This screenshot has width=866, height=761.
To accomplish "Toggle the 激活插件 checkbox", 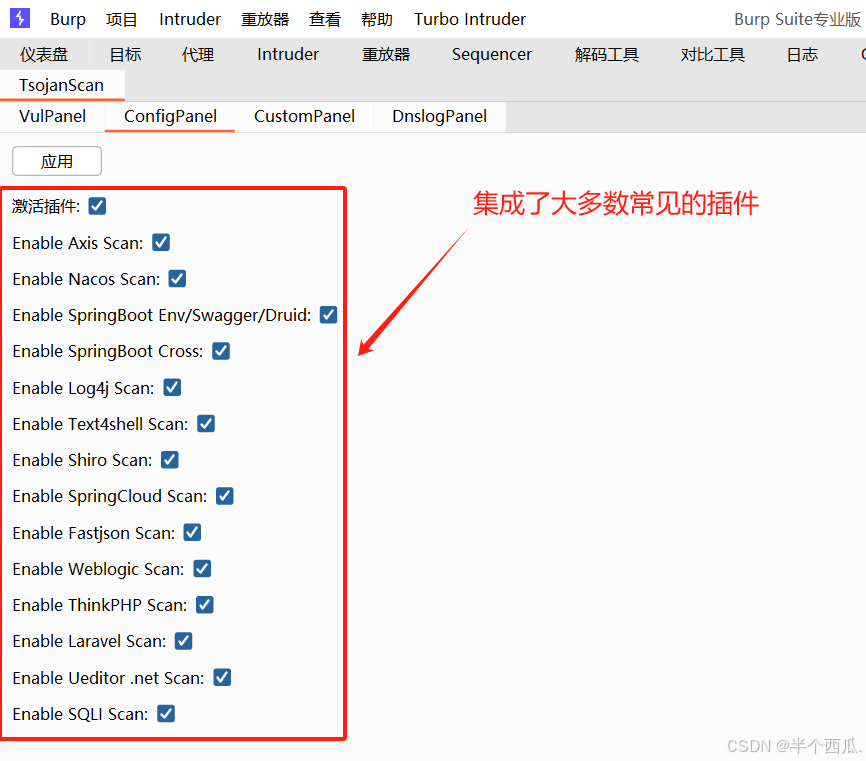I will 97,207.
